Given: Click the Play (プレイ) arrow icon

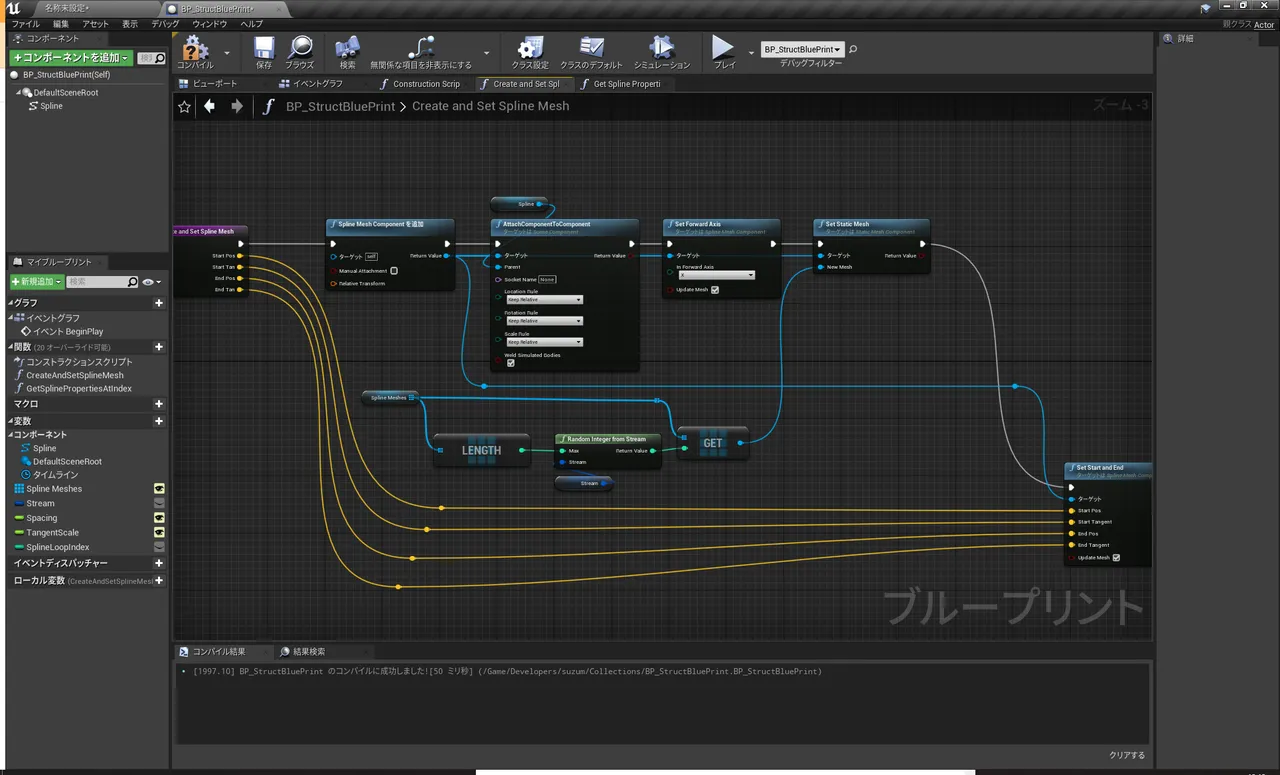Looking at the screenshot, I should point(723,47).
